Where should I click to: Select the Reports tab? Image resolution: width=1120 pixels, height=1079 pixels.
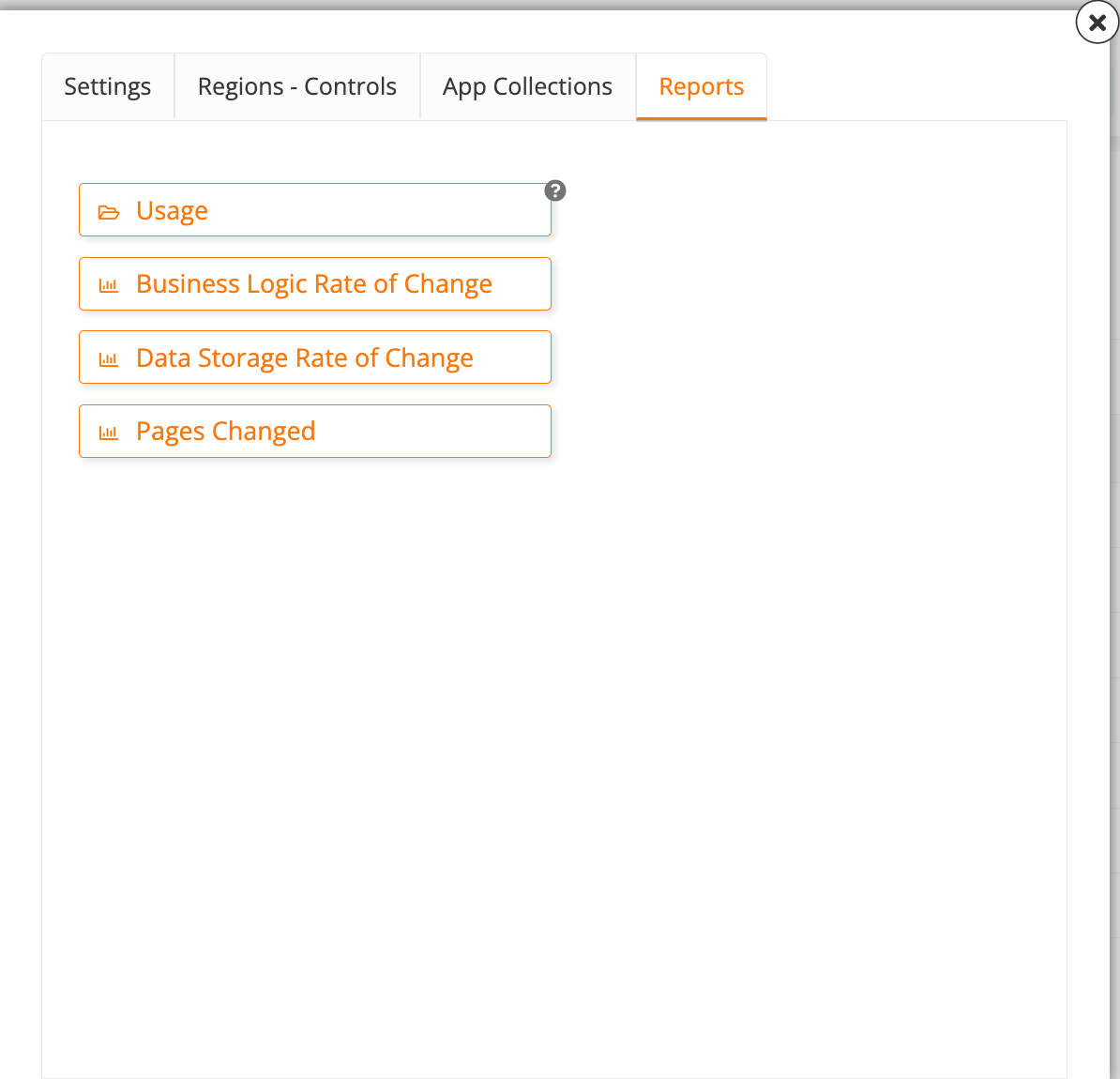tap(701, 86)
